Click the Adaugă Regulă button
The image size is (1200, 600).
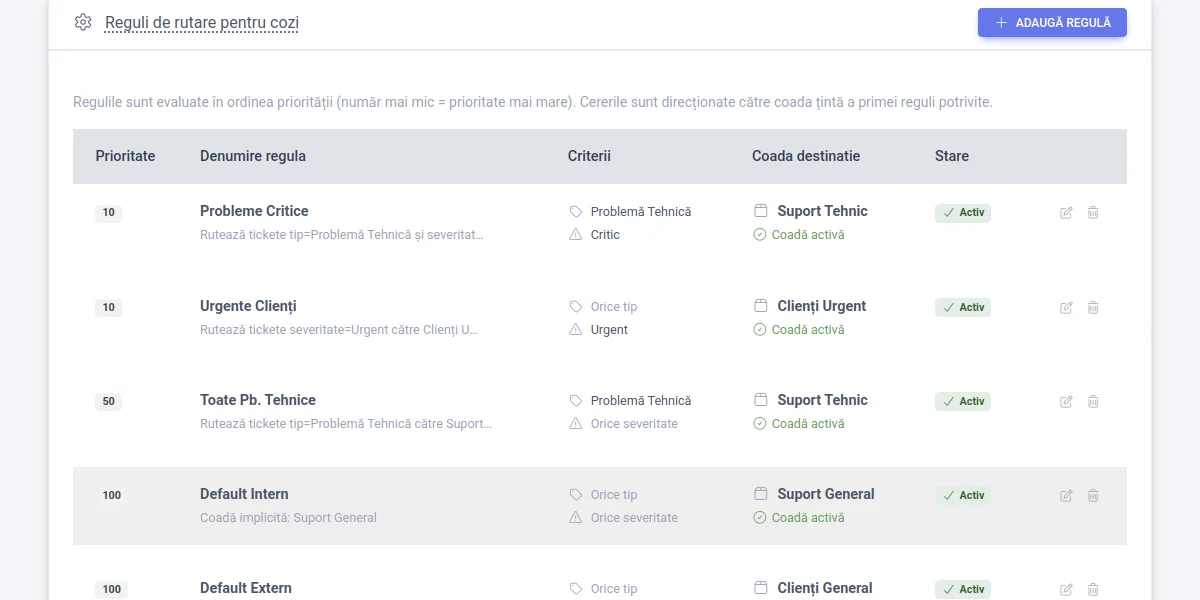click(1052, 22)
